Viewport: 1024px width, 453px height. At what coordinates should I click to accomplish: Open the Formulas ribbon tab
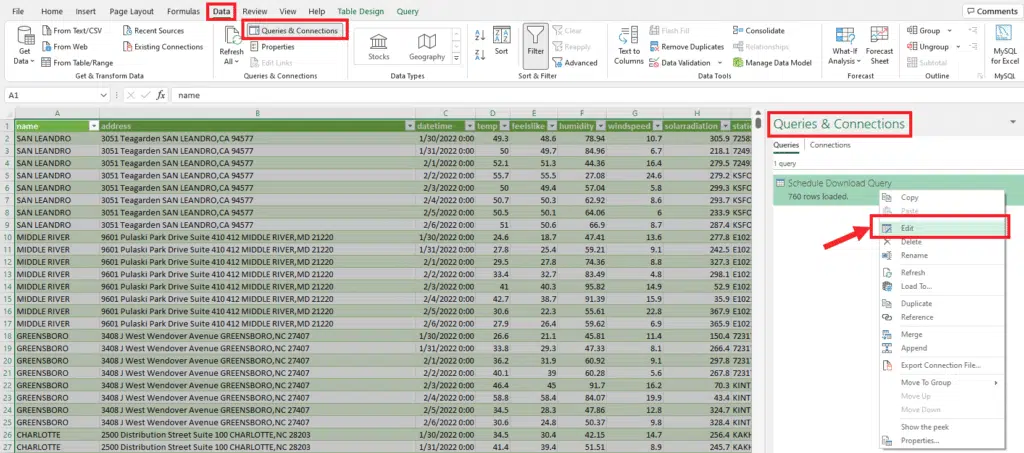[x=183, y=10]
